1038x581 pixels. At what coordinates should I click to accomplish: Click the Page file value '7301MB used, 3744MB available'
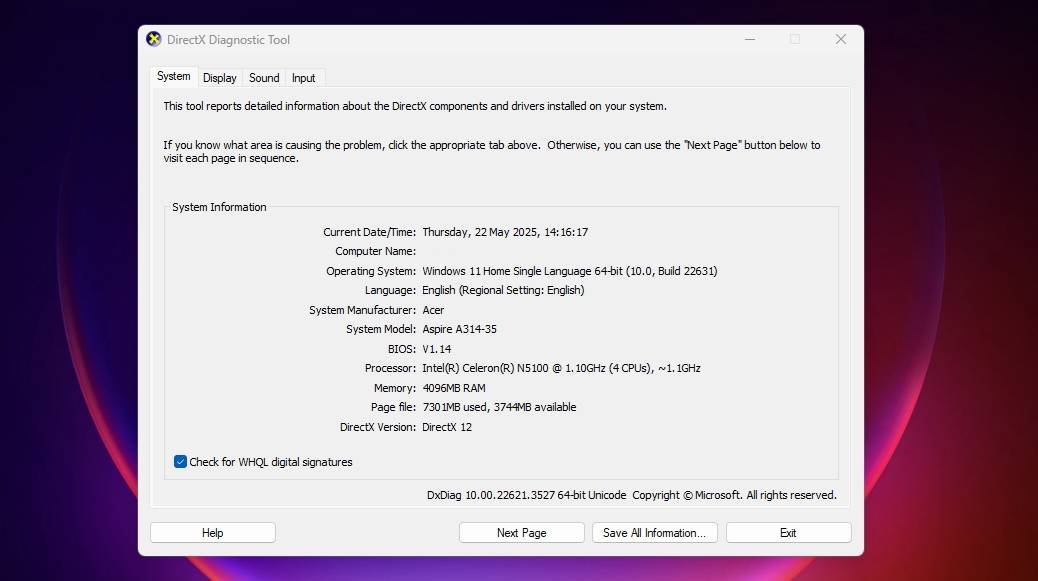499,408
